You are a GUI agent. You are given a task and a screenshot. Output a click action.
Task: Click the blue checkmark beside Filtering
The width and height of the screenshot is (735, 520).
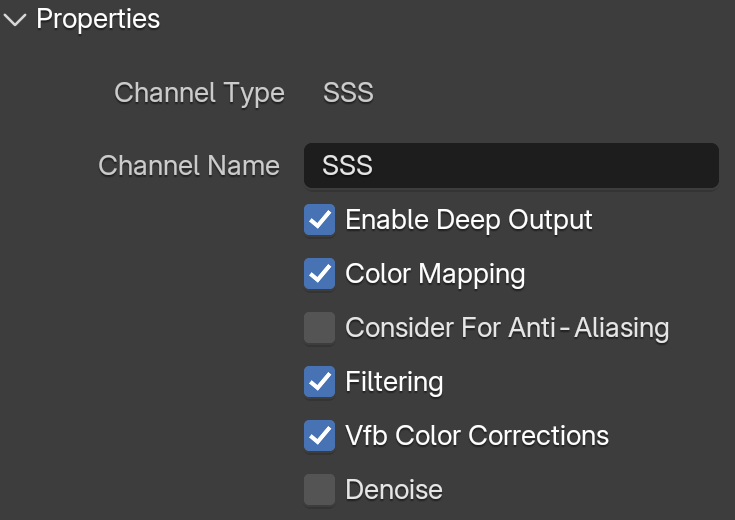[x=319, y=381]
